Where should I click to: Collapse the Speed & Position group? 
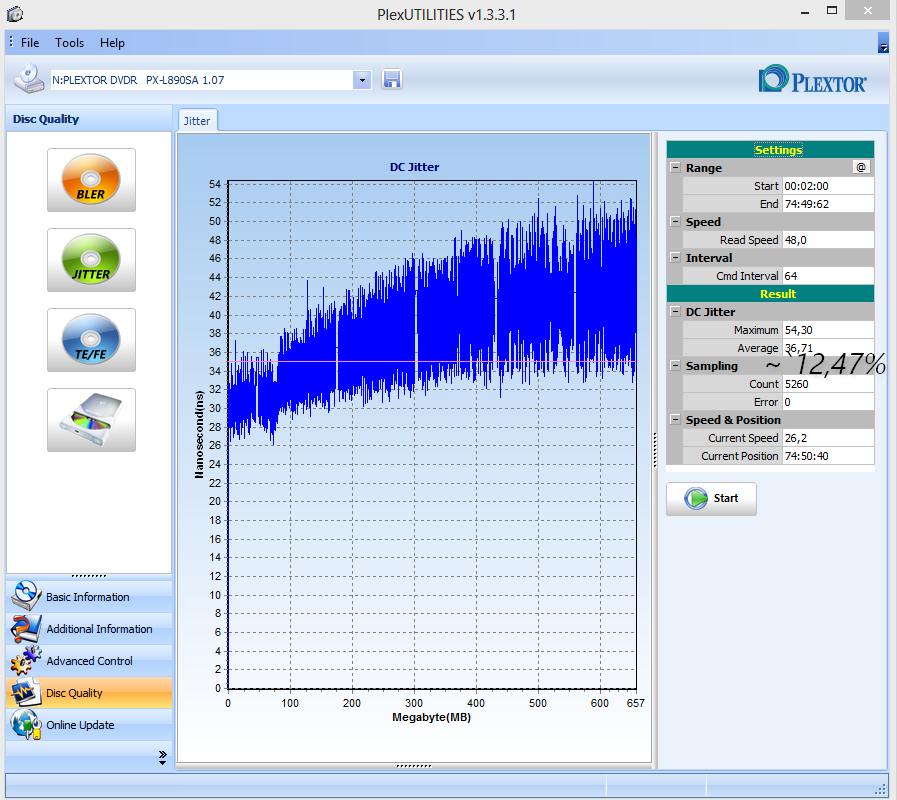(676, 419)
